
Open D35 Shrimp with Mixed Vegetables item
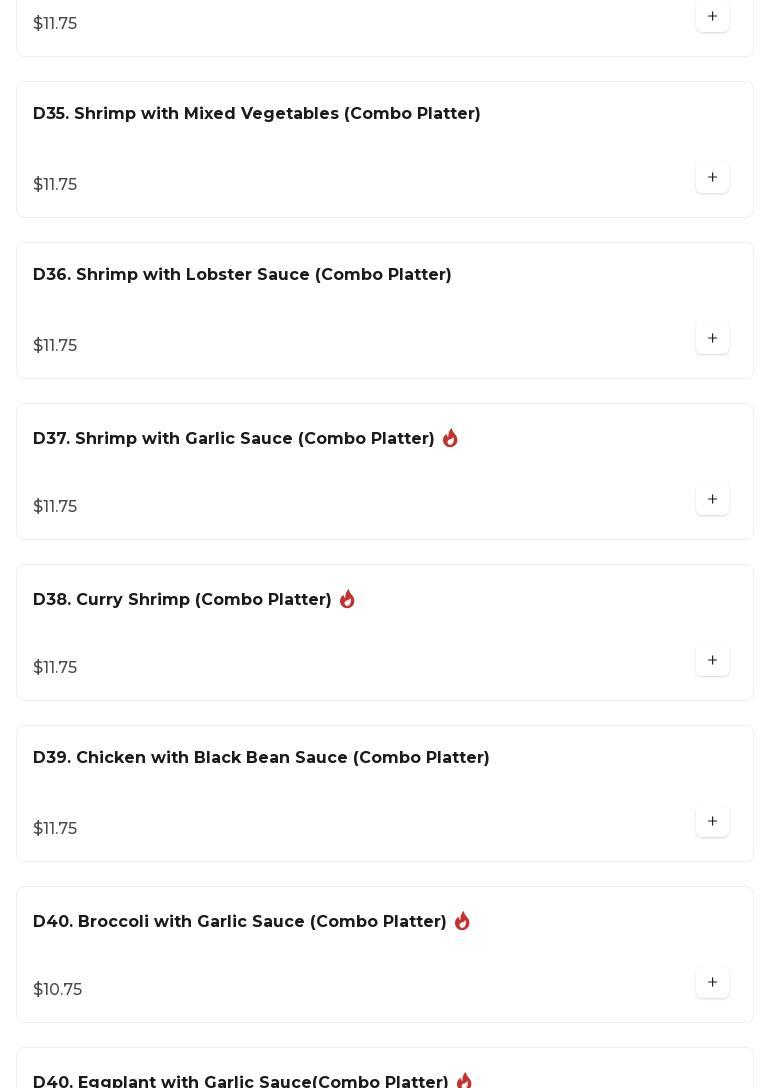point(257,114)
